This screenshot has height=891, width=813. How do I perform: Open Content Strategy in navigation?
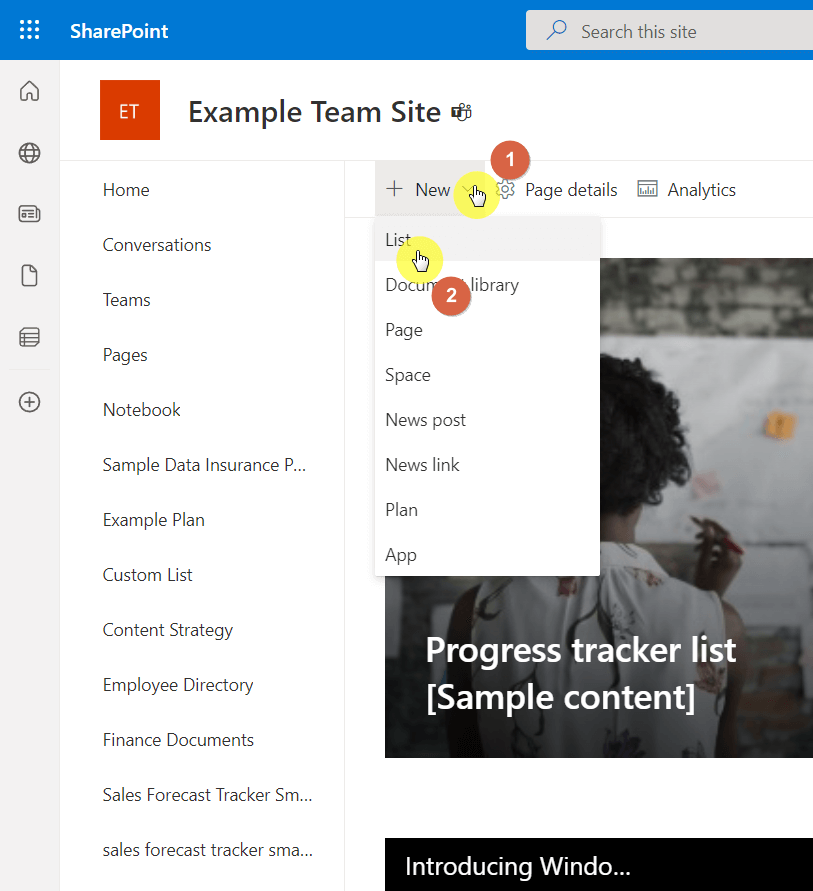pos(168,630)
